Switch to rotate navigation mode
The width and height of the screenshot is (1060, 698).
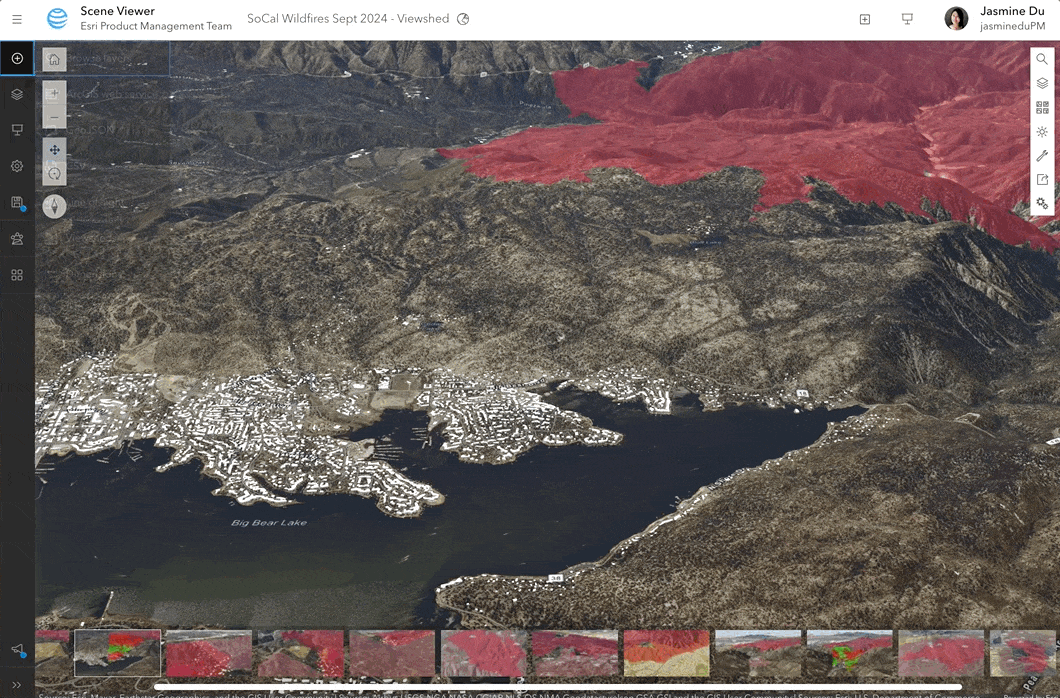tap(54, 175)
